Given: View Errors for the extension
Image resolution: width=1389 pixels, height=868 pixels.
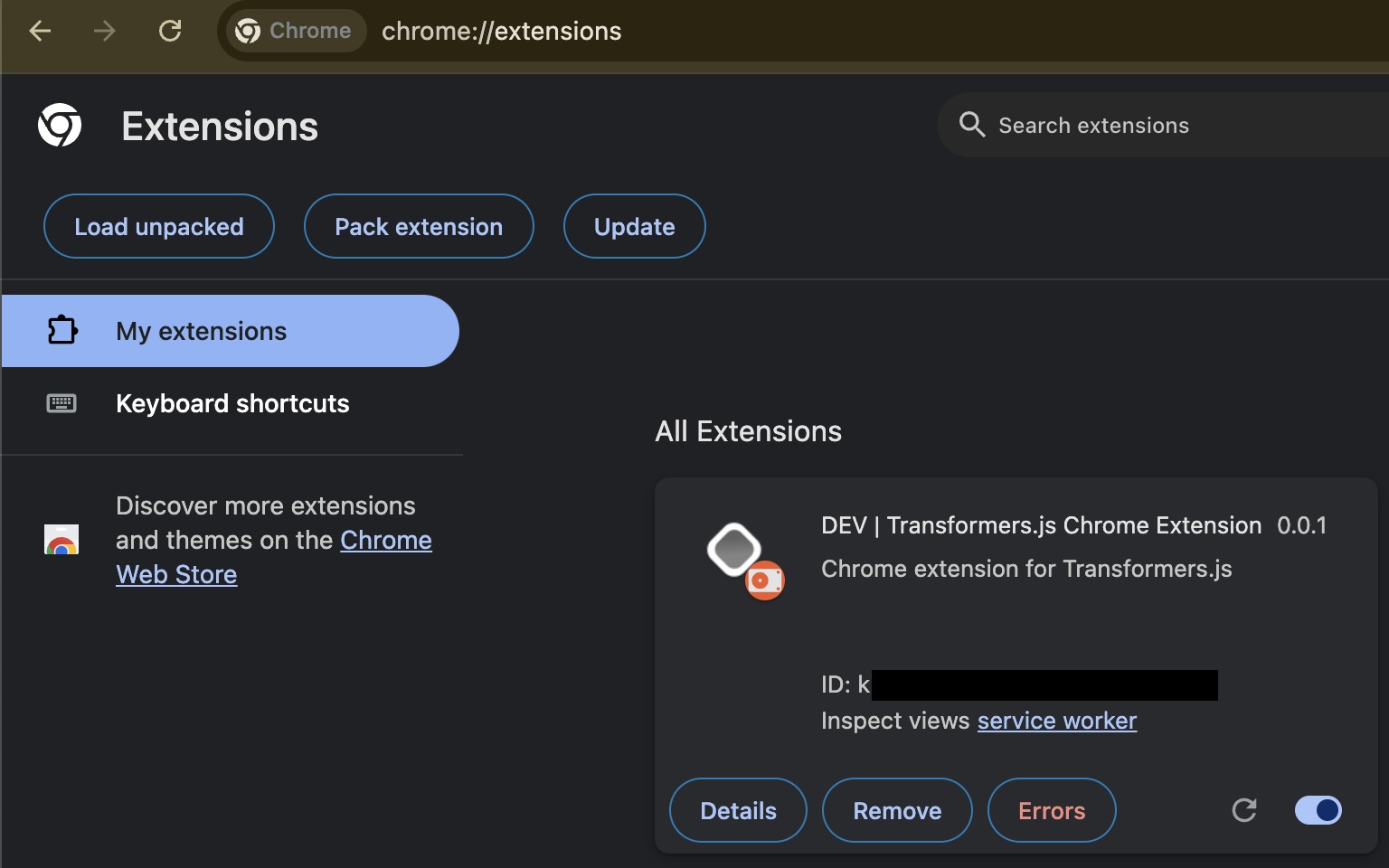Looking at the screenshot, I should [1052, 810].
